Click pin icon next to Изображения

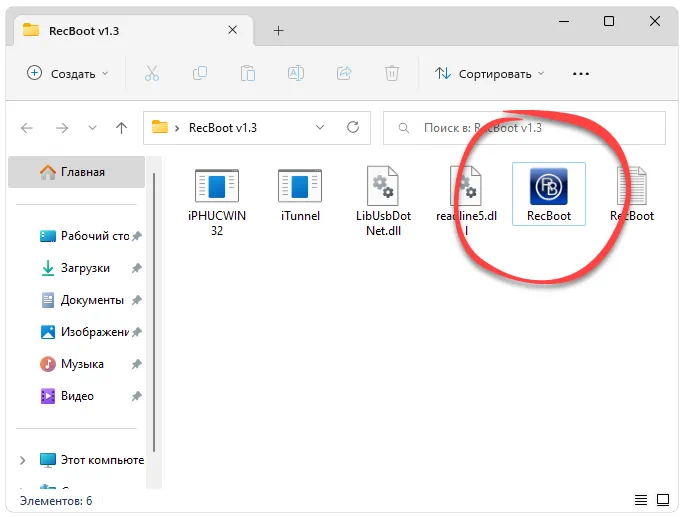click(137, 332)
